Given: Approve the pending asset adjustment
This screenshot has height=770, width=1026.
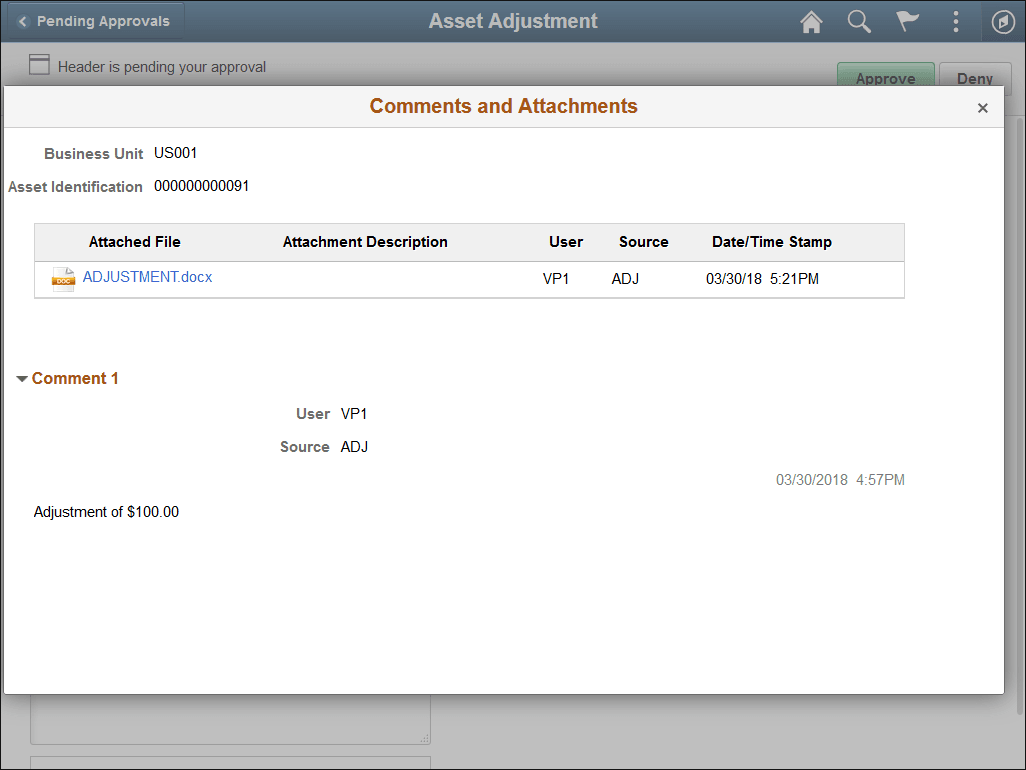Looking at the screenshot, I should click(886, 78).
